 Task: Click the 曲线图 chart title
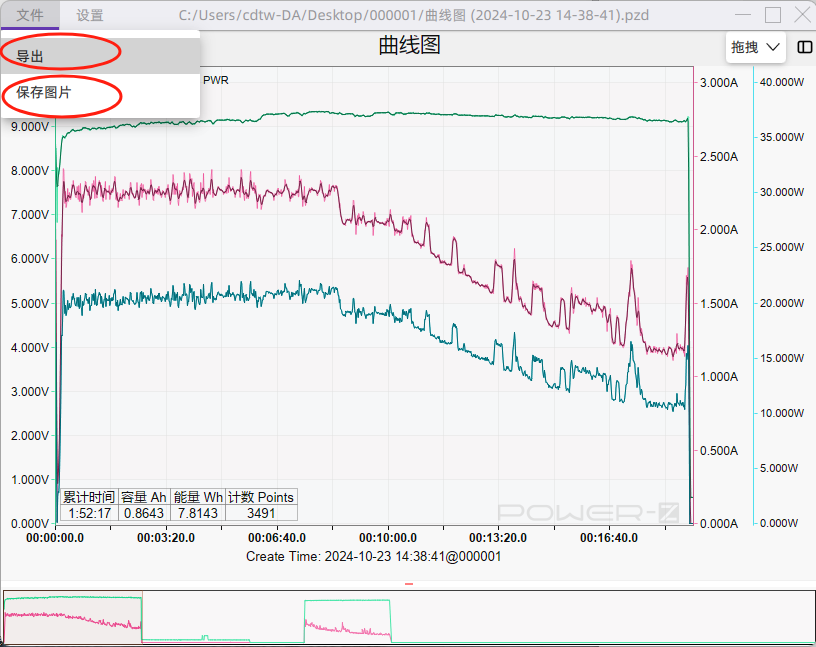click(409, 45)
